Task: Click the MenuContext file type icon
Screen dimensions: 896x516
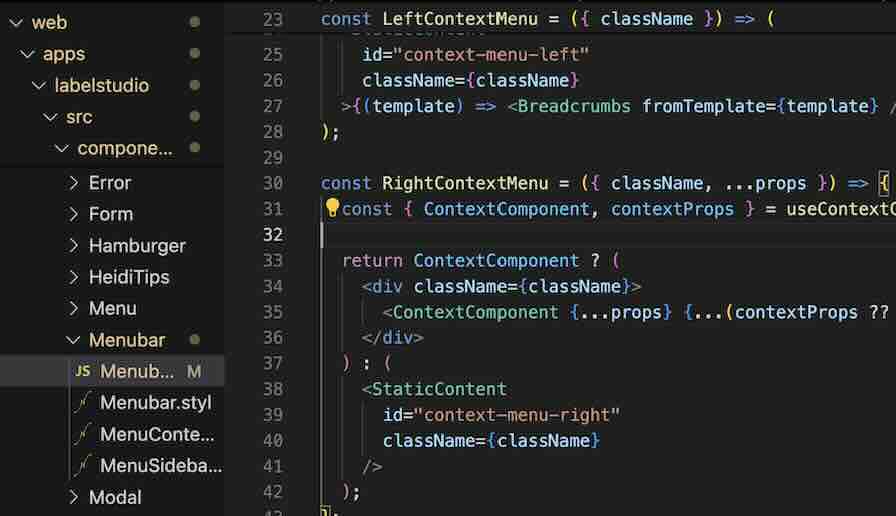Action: pyautogui.click(x=82, y=434)
